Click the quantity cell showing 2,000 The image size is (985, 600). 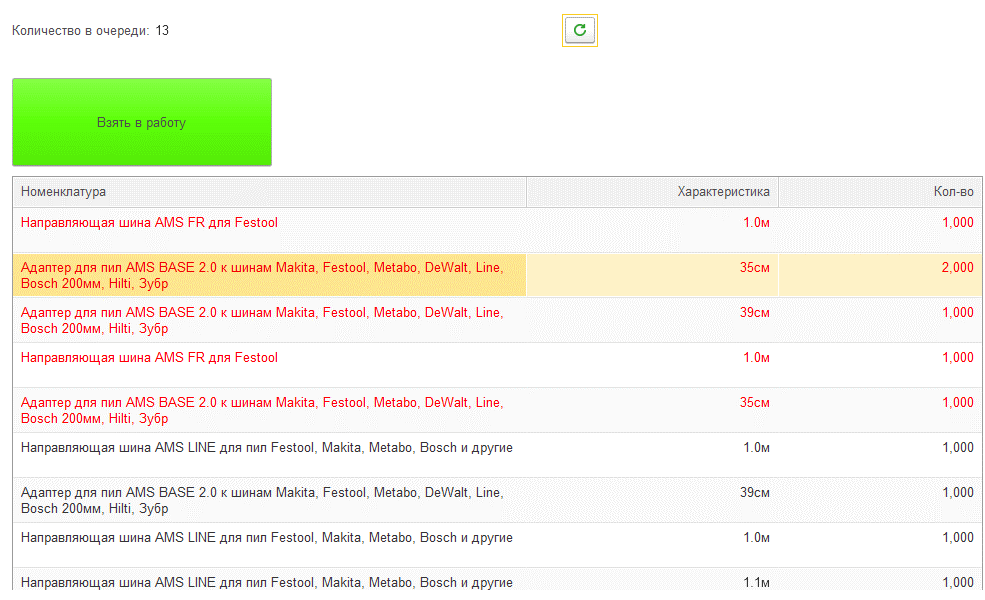pyautogui.click(x=957, y=268)
